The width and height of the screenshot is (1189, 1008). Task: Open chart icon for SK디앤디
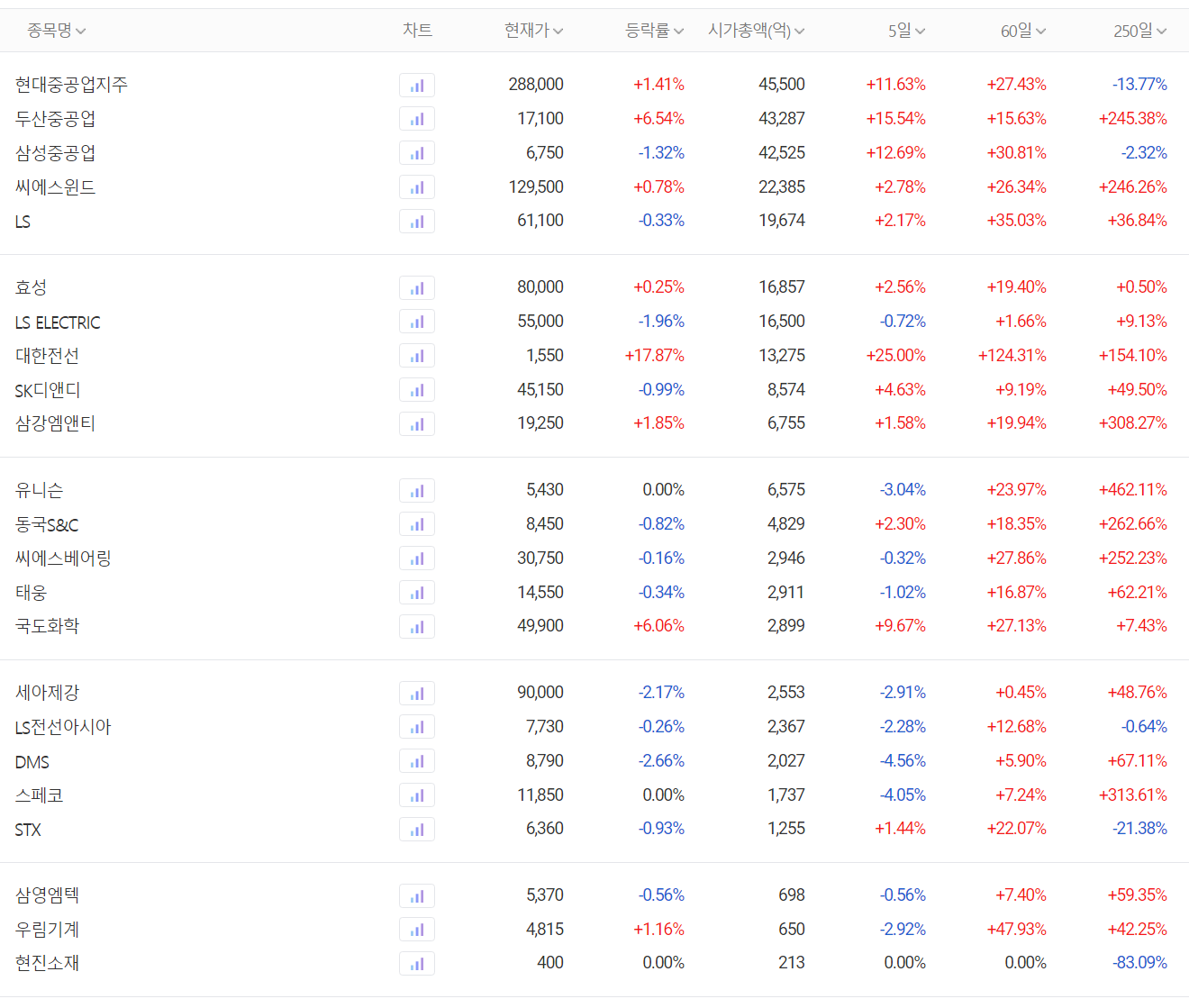point(417,390)
